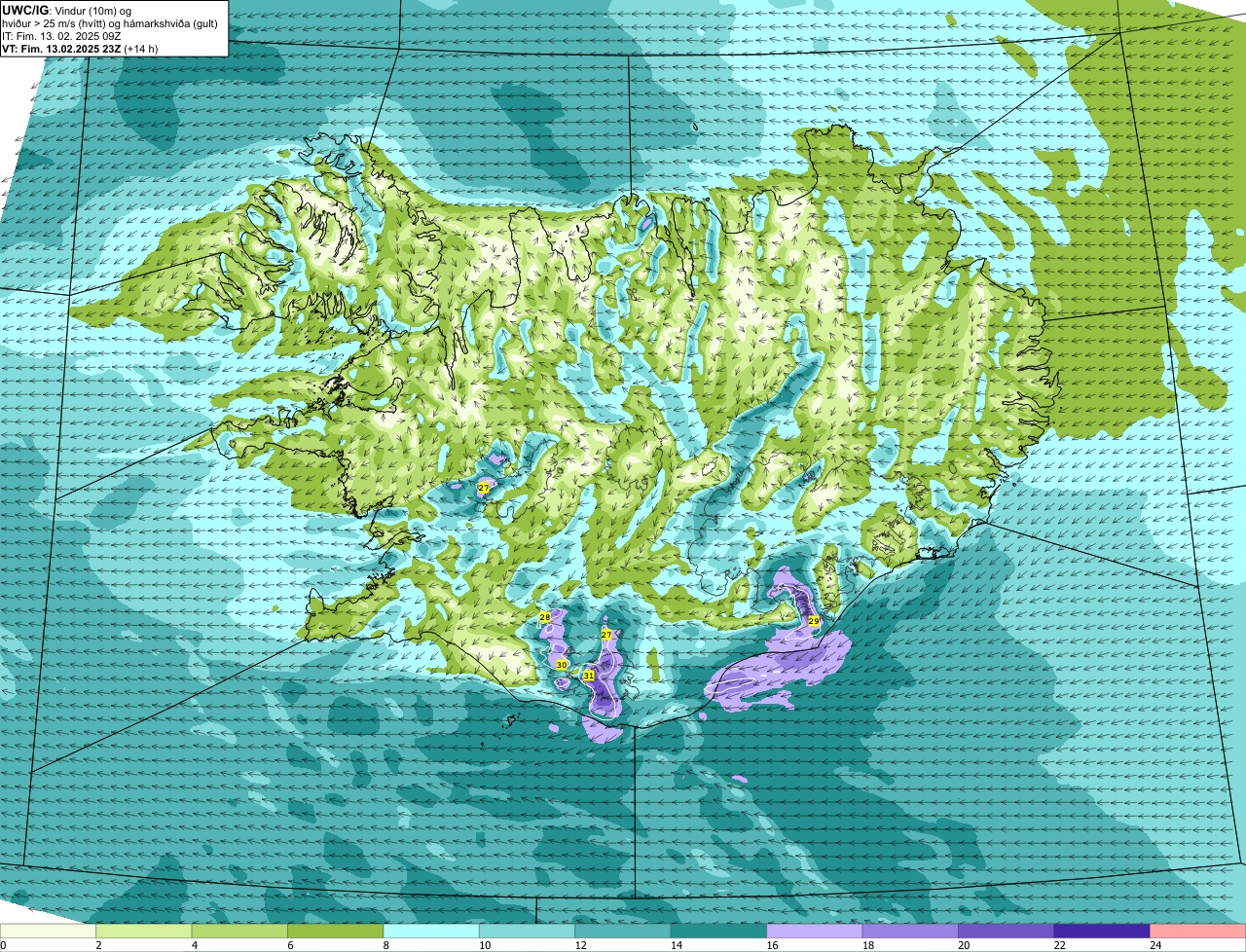Pick the 22–24 m/s dark indigo swatch
Viewport: 1246px width, 952px height.
point(1102,931)
